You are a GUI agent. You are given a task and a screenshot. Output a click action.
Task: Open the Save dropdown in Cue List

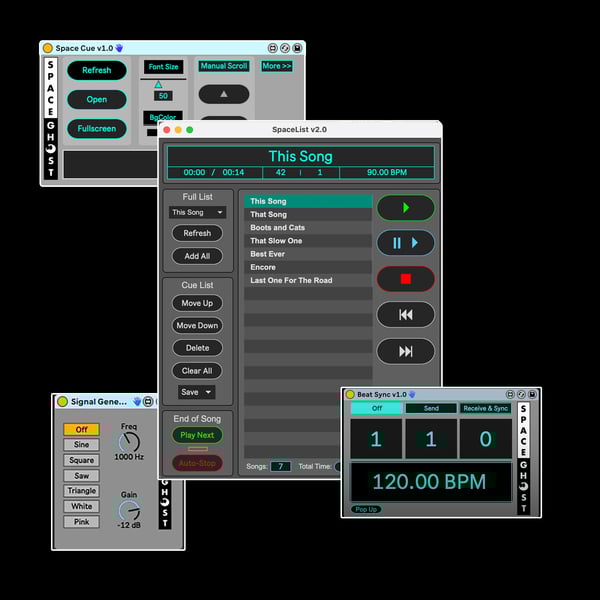coord(196,392)
